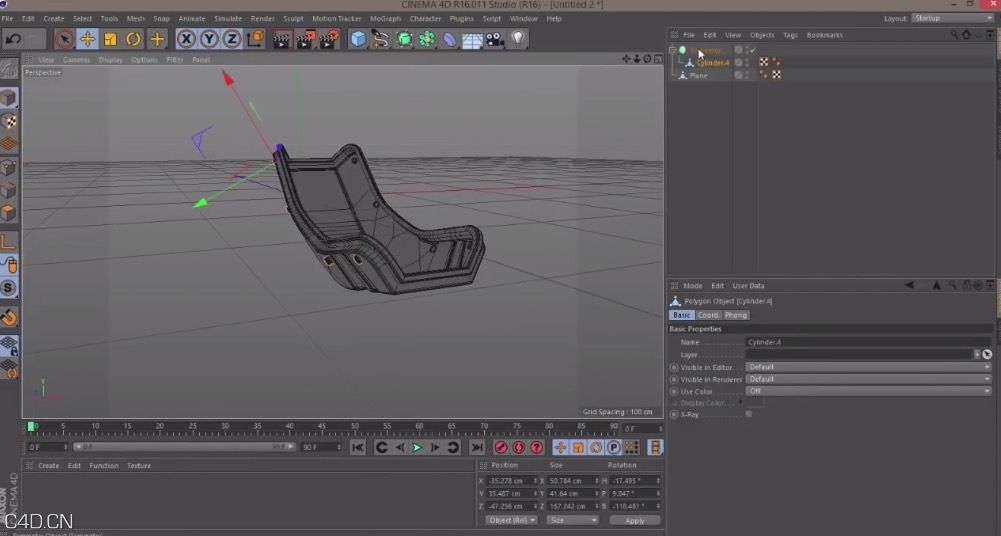Open the MoGraph menu
The width and height of the screenshot is (1001, 536).
point(386,19)
